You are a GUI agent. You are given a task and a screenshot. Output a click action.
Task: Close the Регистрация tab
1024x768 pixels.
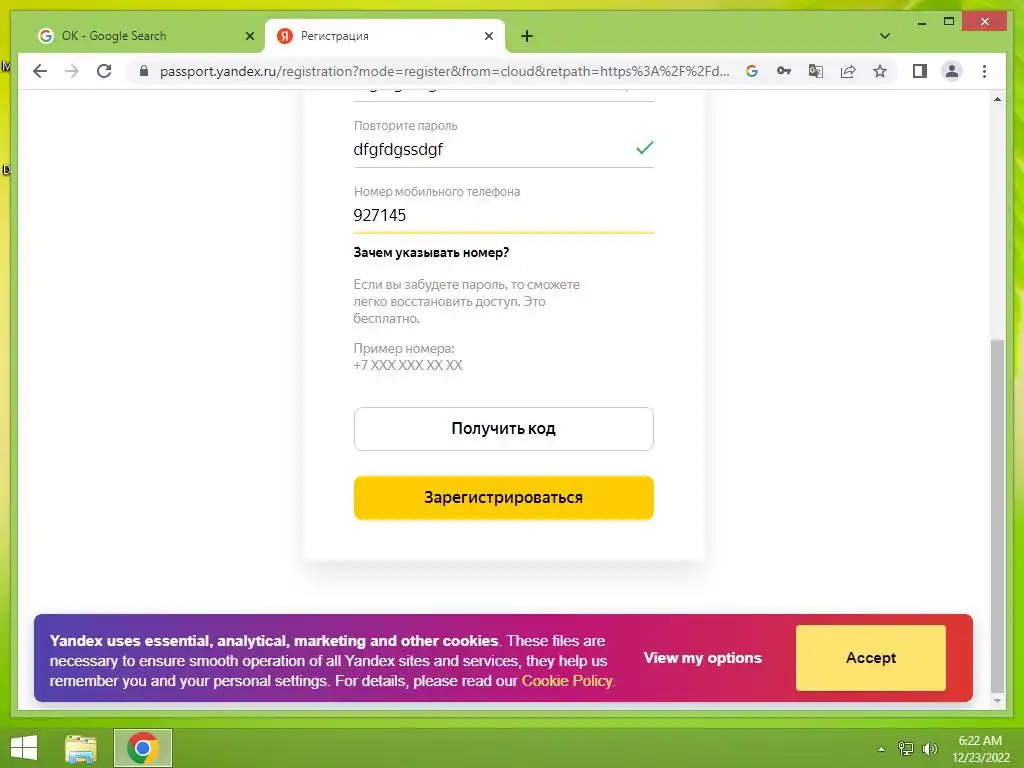click(488, 36)
